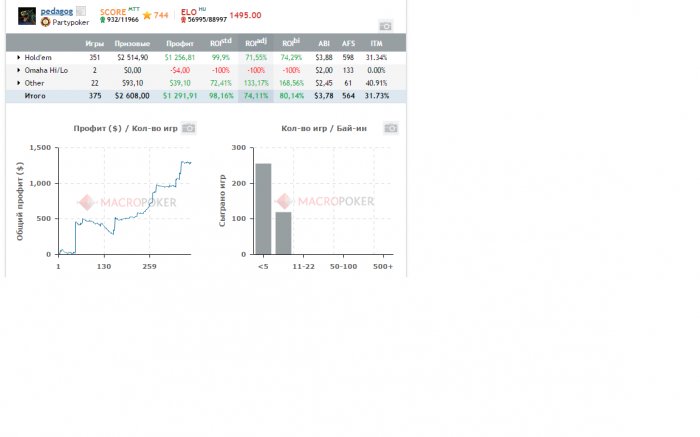Click the Partypoker room icon
700x437 pixels.
pyautogui.click(x=45, y=22)
